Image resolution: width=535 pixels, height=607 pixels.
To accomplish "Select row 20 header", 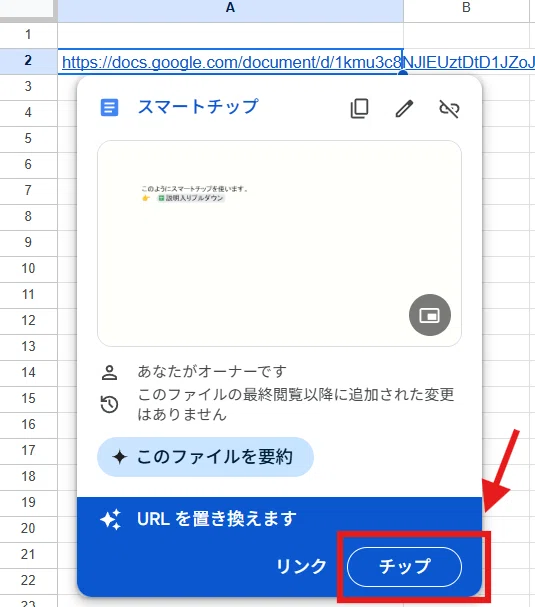I will (x=28, y=528).
